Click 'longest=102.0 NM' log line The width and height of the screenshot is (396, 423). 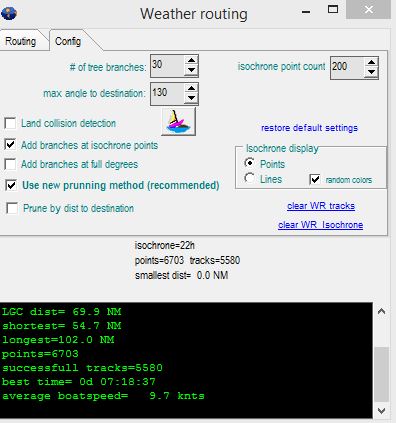coord(58,340)
